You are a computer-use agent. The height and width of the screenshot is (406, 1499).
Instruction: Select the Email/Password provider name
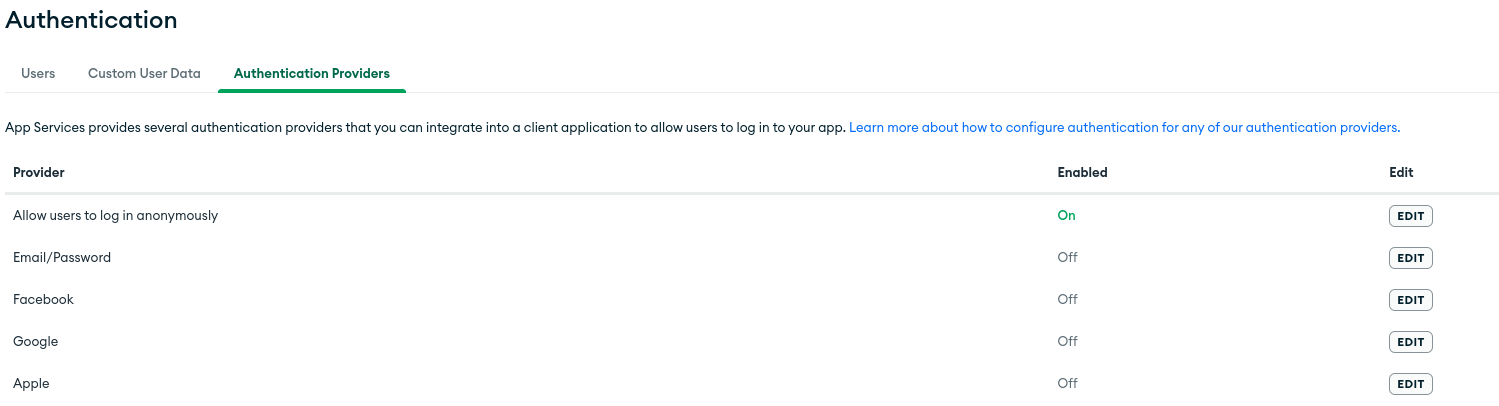coord(62,257)
